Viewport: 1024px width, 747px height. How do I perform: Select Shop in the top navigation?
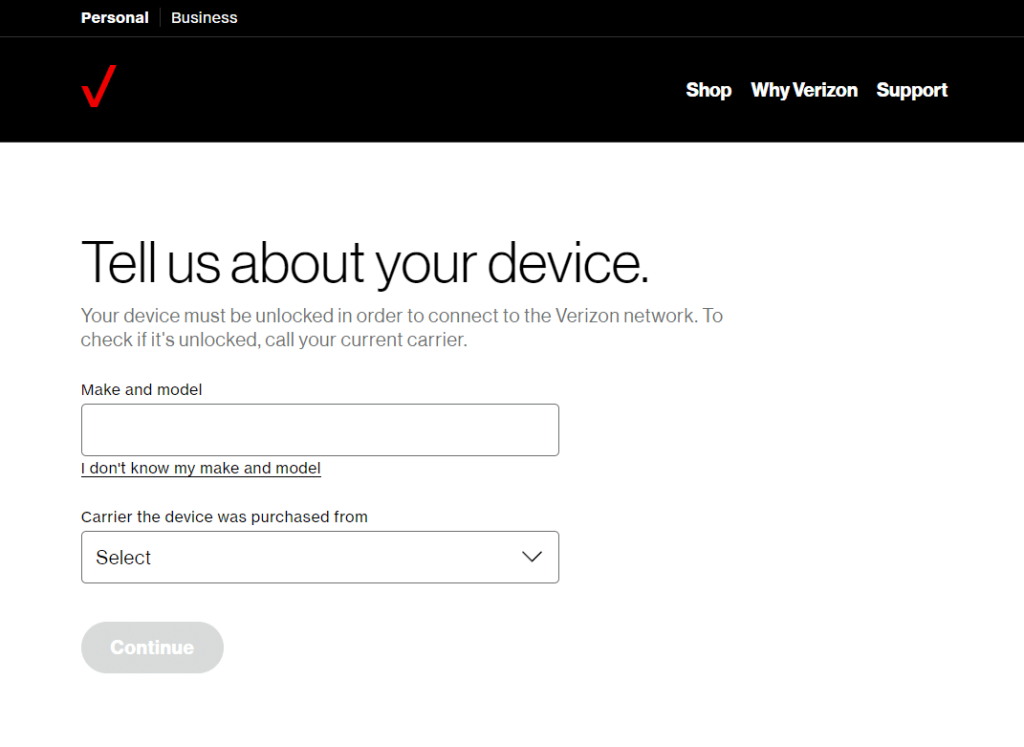(708, 90)
